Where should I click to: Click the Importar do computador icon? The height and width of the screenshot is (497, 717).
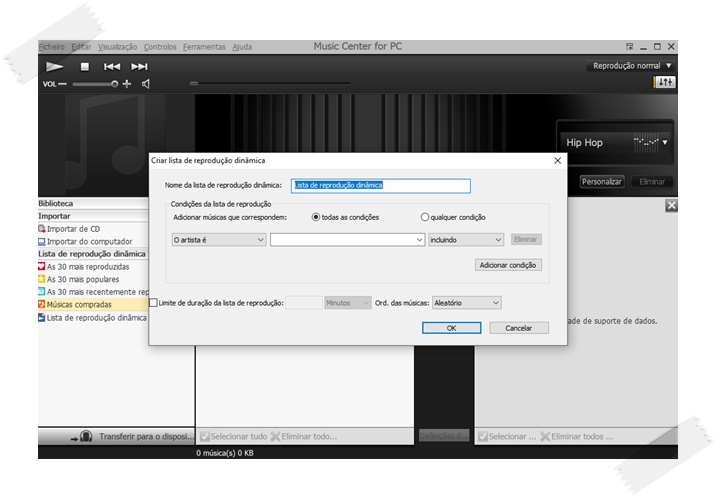tap(42, 241)
